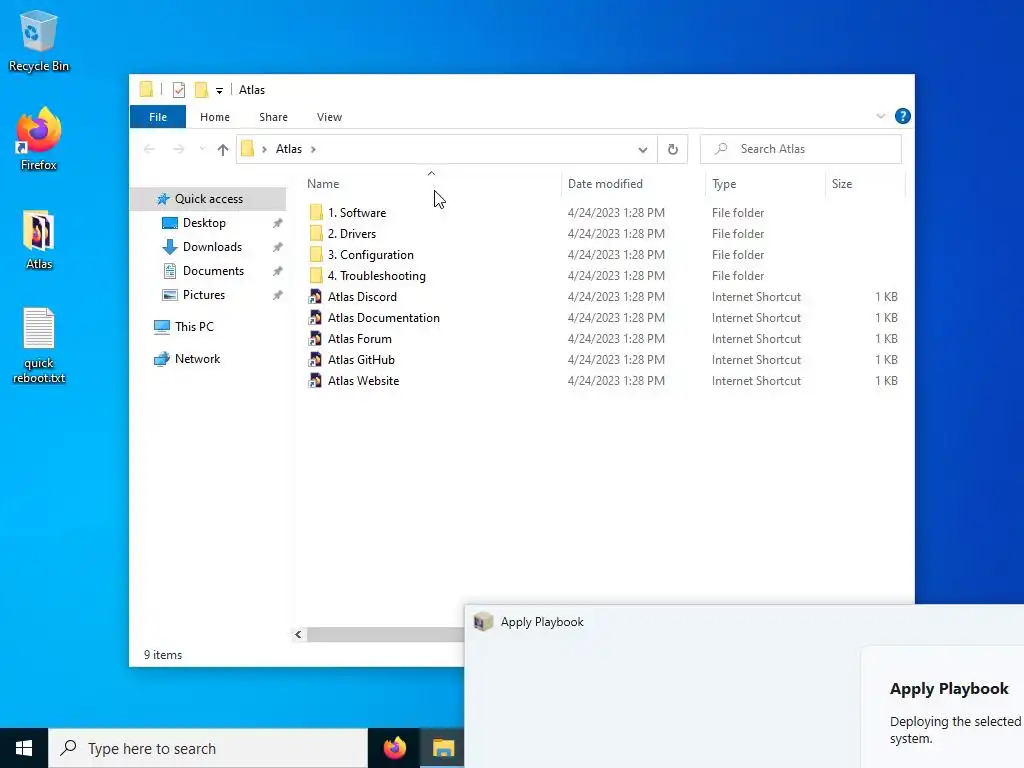Select Desktop in the navigation pane

(204, 223)
